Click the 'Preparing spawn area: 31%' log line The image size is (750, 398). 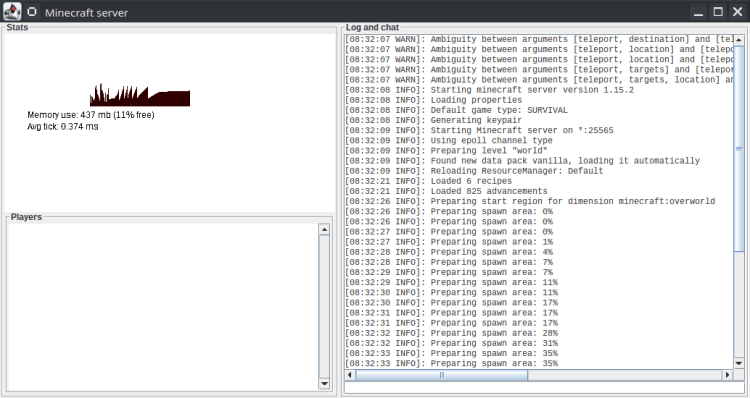coord(451,343)
